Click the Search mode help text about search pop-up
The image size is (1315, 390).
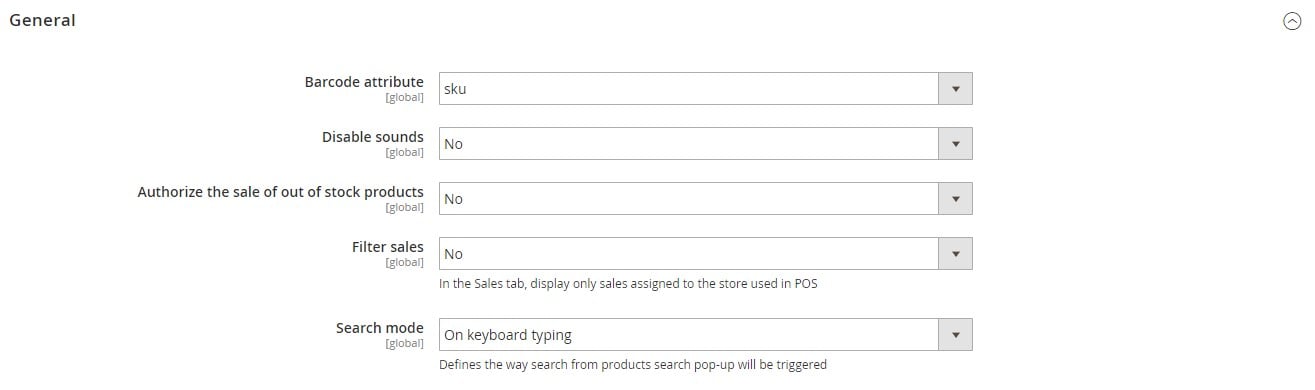click(633, 365)
